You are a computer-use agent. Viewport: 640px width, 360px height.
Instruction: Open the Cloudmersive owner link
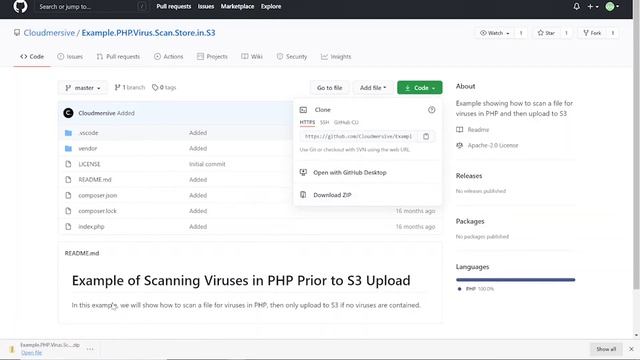49,33
